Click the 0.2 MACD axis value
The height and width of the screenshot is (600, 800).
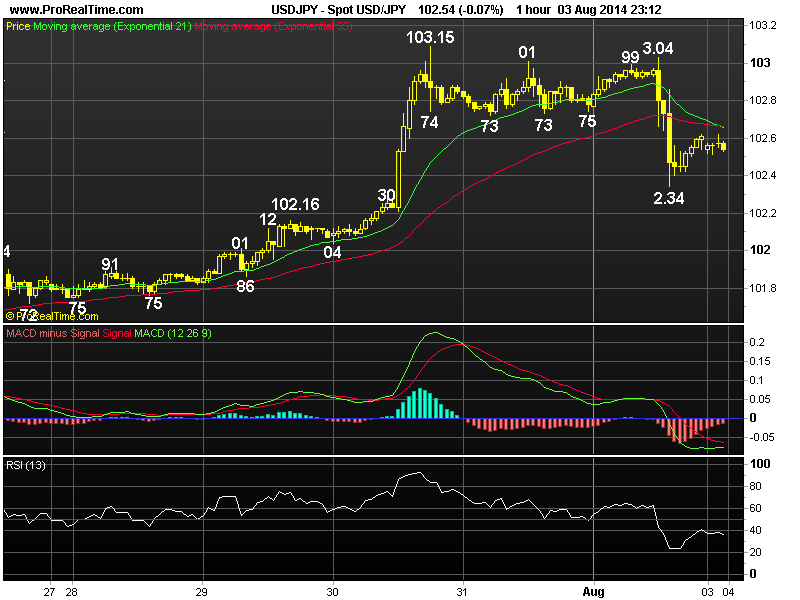757,342
